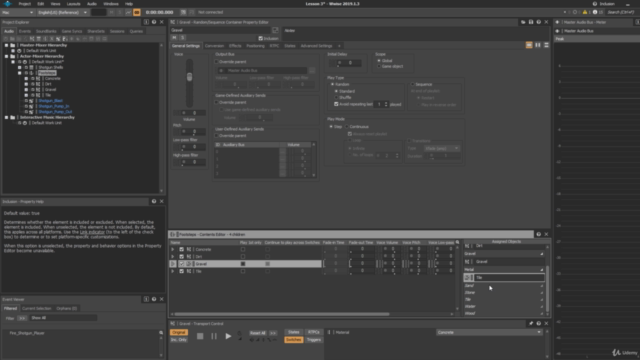Viewport: 640px width, 360px height.
Task: Open the language dropdown English(US)
Action: 62,13
